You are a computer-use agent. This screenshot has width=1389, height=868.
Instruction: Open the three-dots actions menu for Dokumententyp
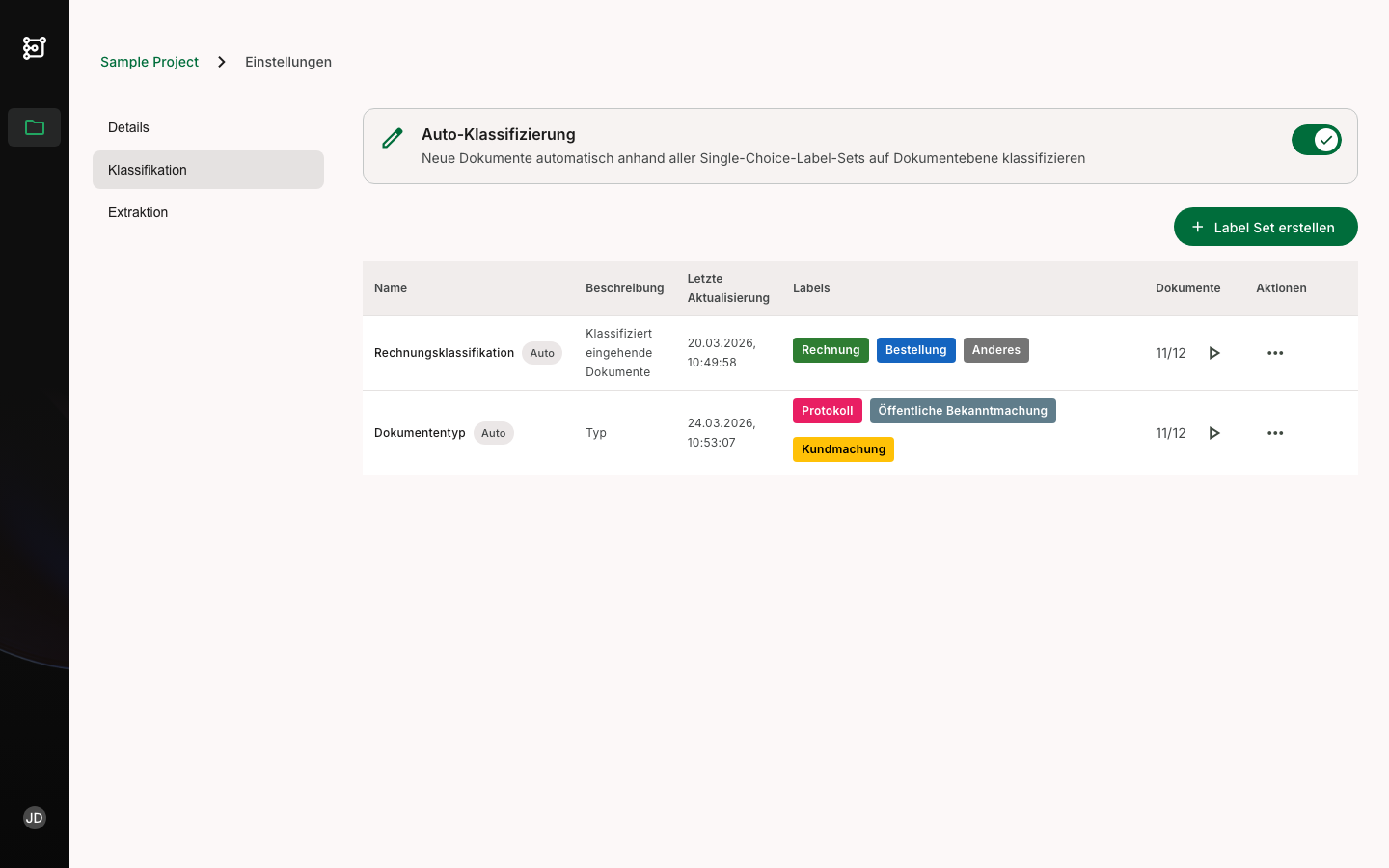pos(1275,433)
